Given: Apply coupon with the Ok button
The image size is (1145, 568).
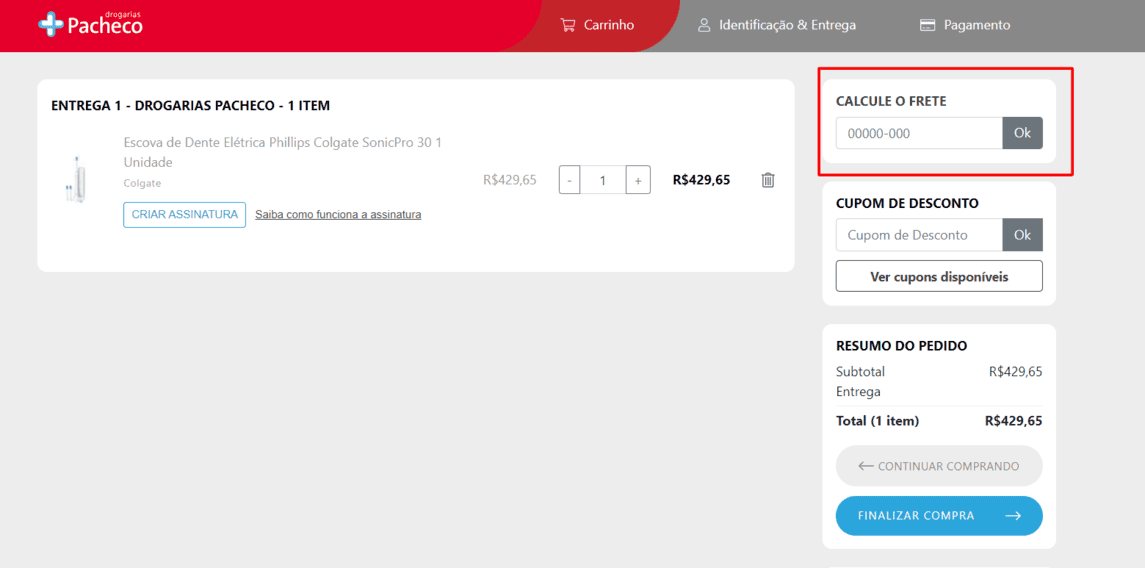Looking at the screenshot, I should [1022, 235].
